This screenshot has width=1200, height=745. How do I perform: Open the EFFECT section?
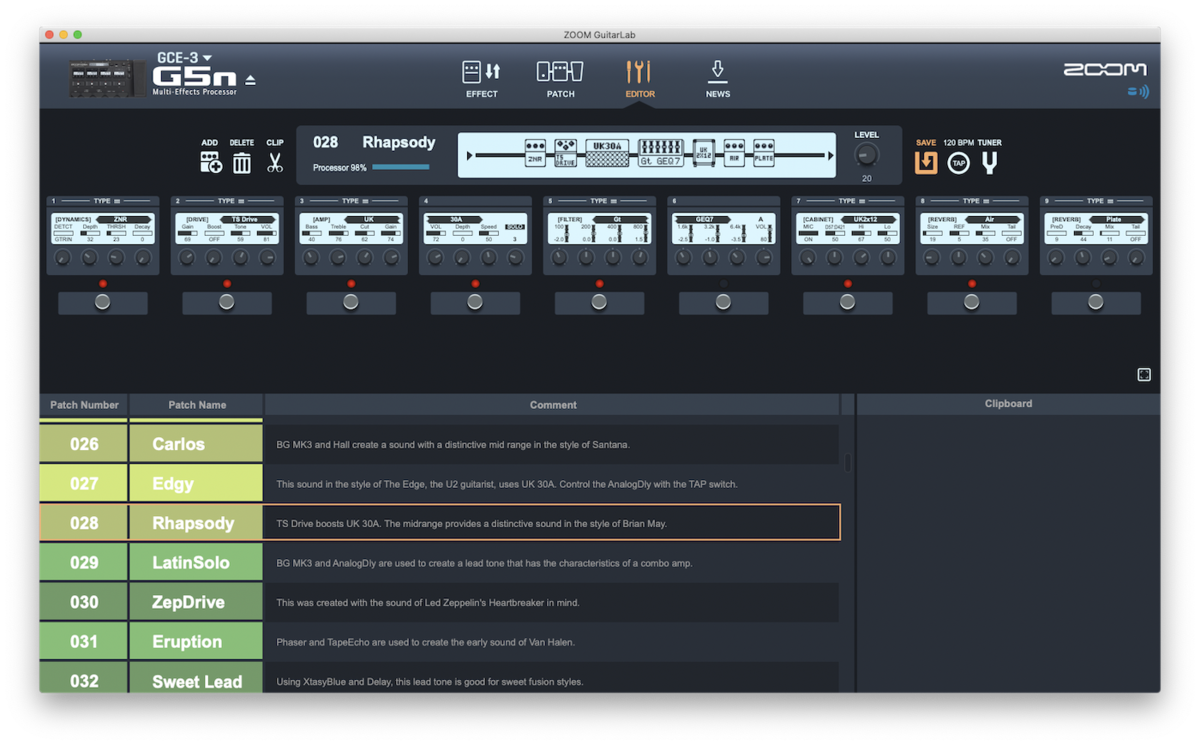(x=481, y=78)
